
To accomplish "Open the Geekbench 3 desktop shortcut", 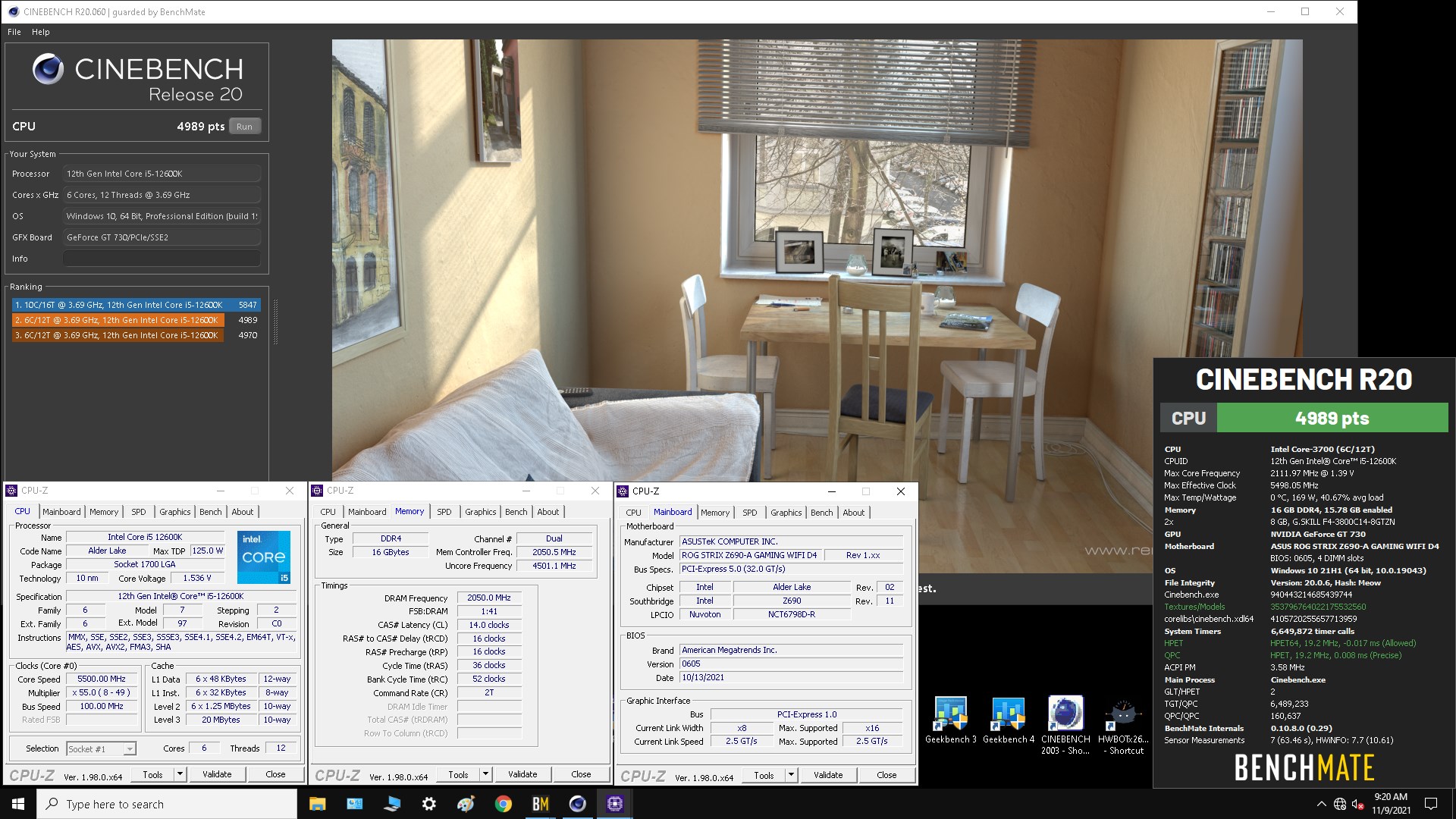I will click(x=950, y=720).
